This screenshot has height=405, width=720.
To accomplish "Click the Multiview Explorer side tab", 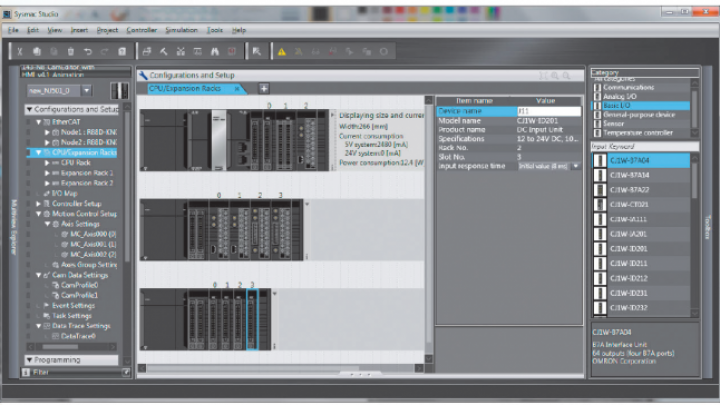I will click(13, 227).
